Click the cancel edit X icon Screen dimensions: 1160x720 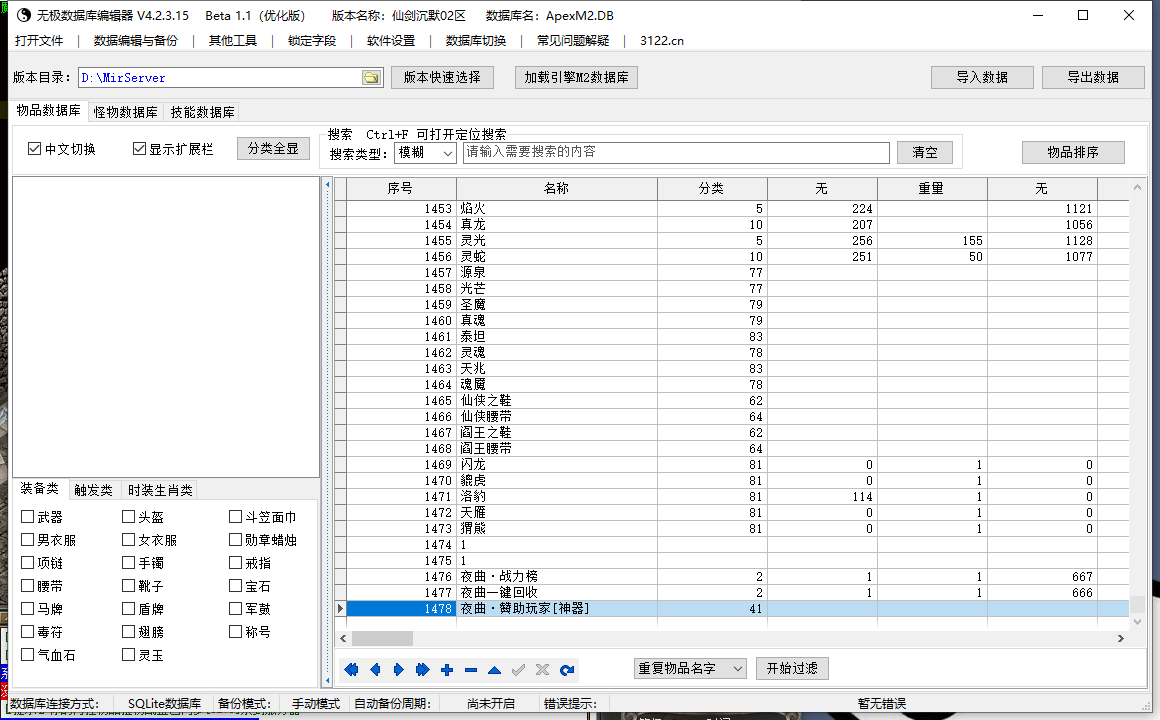click(x=542, y=670)
